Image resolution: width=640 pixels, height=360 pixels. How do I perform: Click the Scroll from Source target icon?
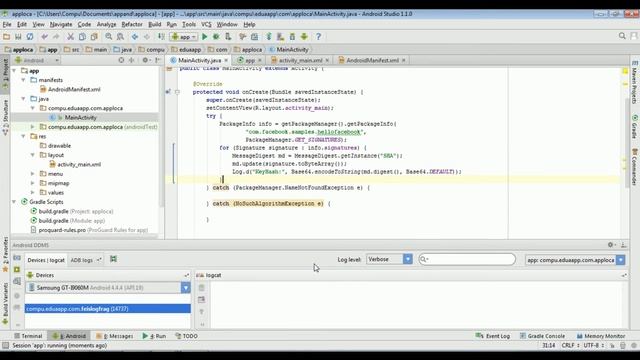121,60
